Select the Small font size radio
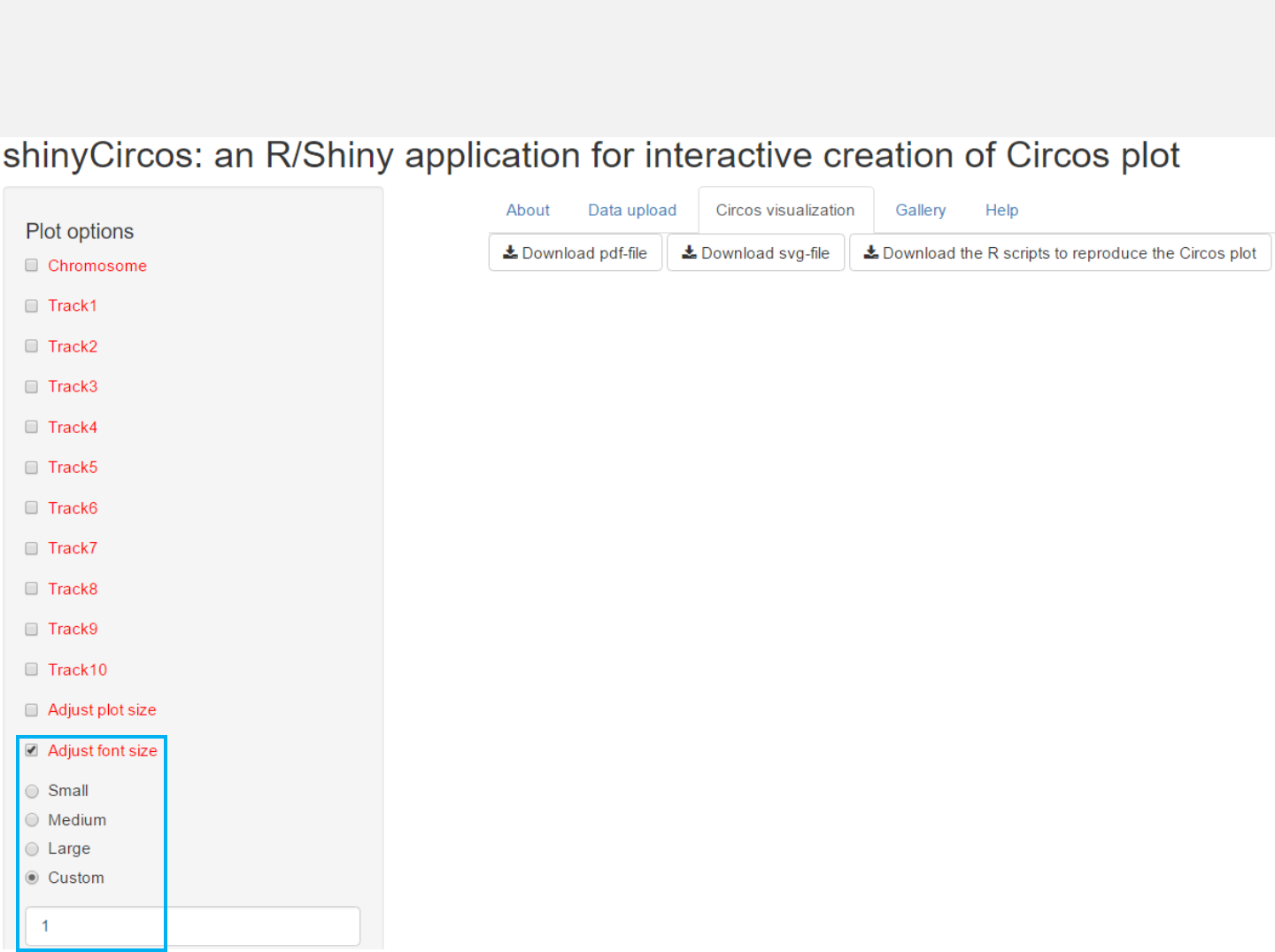Viewport: 1275px width, 952px height. (32, 791)
